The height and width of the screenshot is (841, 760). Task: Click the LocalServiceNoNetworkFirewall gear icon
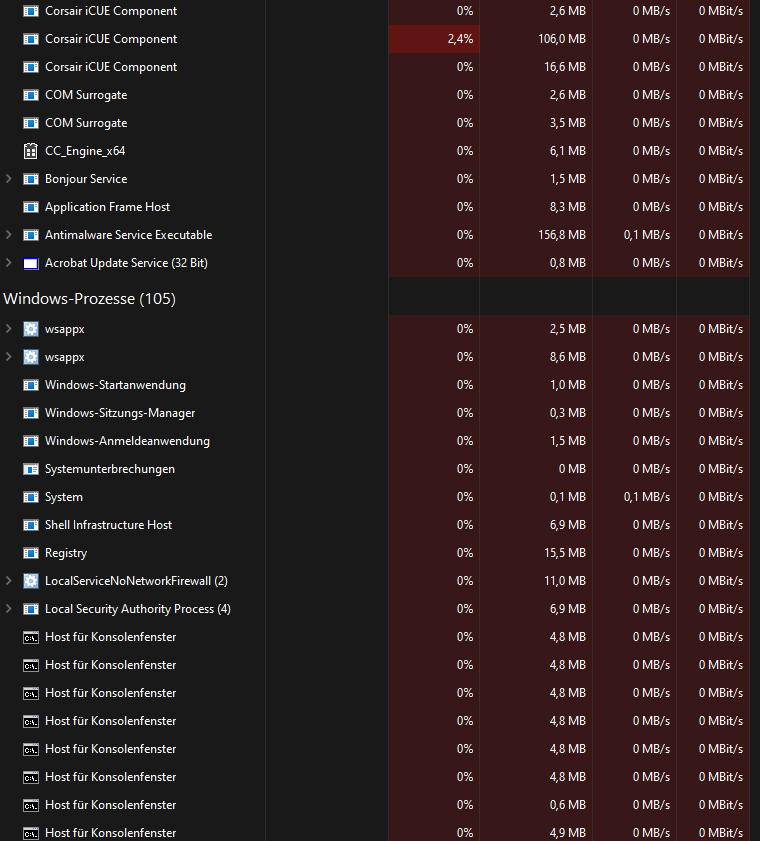pyautogui.click(x=31, y=581)
